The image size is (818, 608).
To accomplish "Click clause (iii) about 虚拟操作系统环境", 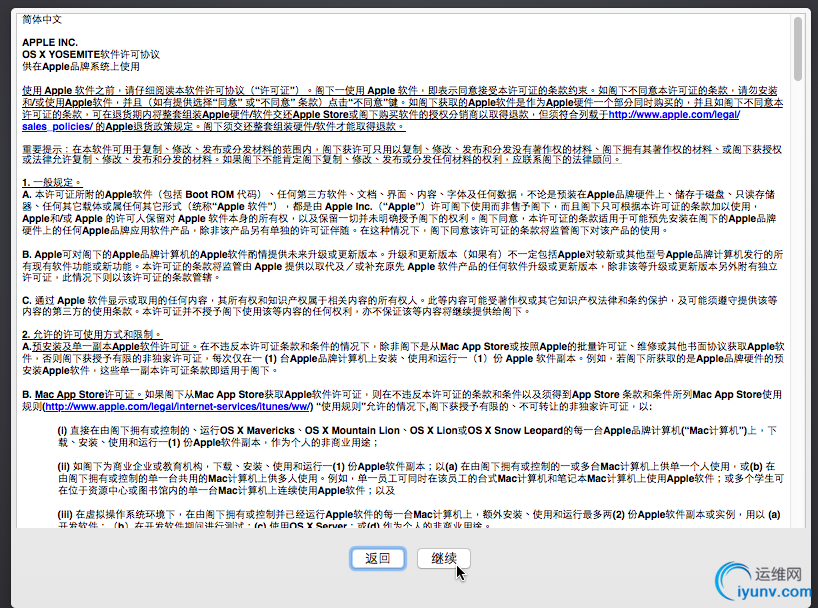I will [419, 519].
